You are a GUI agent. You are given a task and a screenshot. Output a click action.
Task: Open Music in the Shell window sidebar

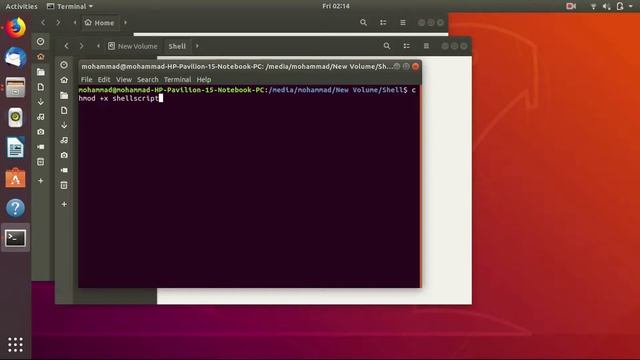(x=64, y=140)
